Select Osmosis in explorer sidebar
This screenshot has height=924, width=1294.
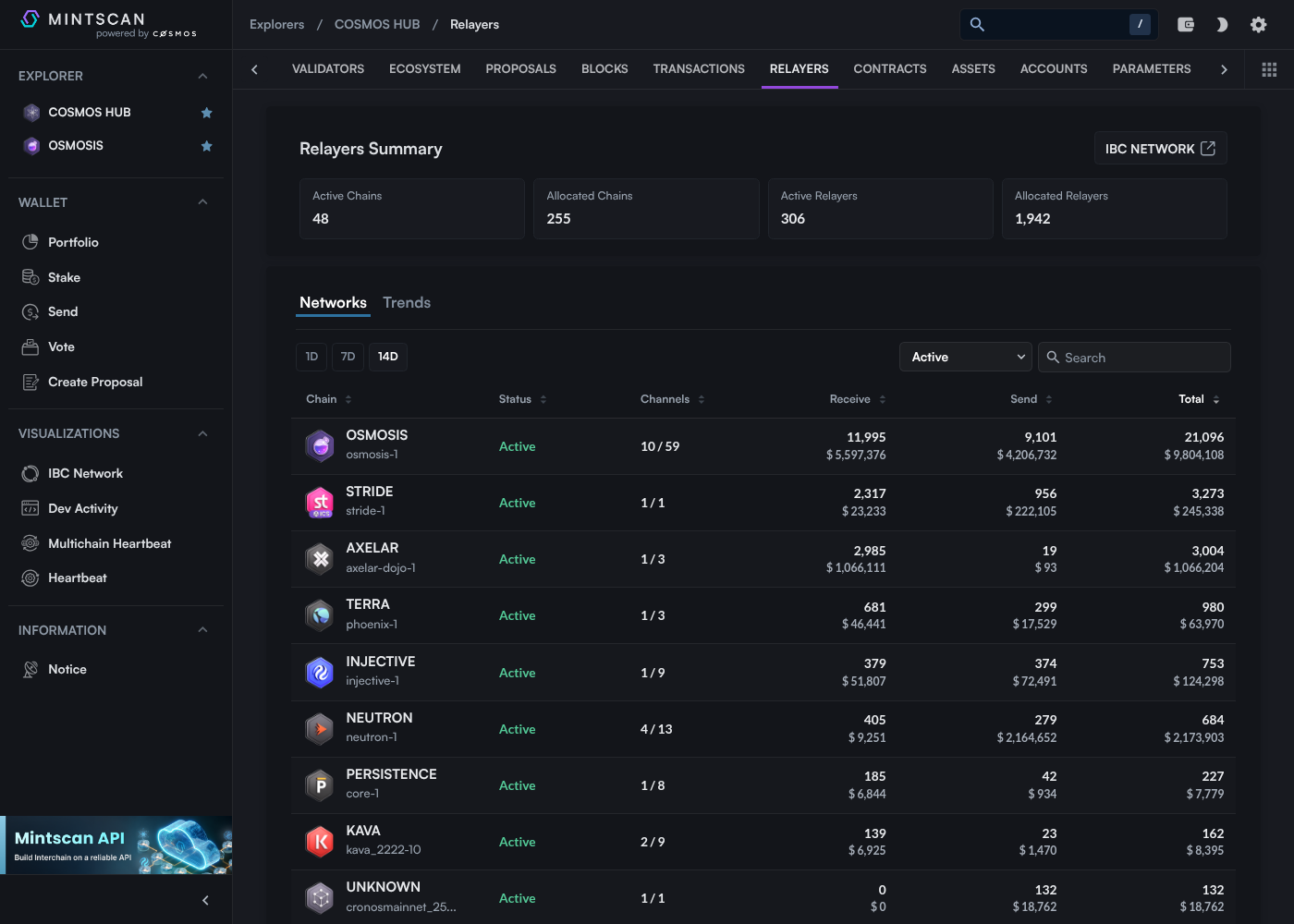click(76, 146)
